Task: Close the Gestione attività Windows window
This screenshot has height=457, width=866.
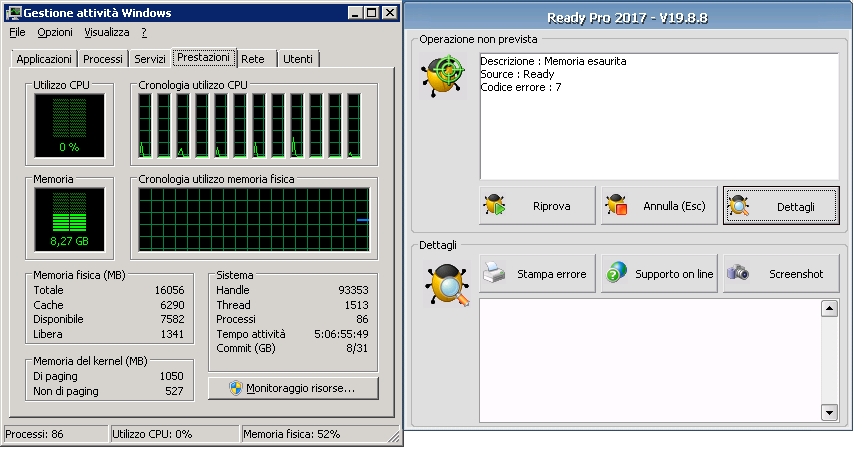Action: 390,13
